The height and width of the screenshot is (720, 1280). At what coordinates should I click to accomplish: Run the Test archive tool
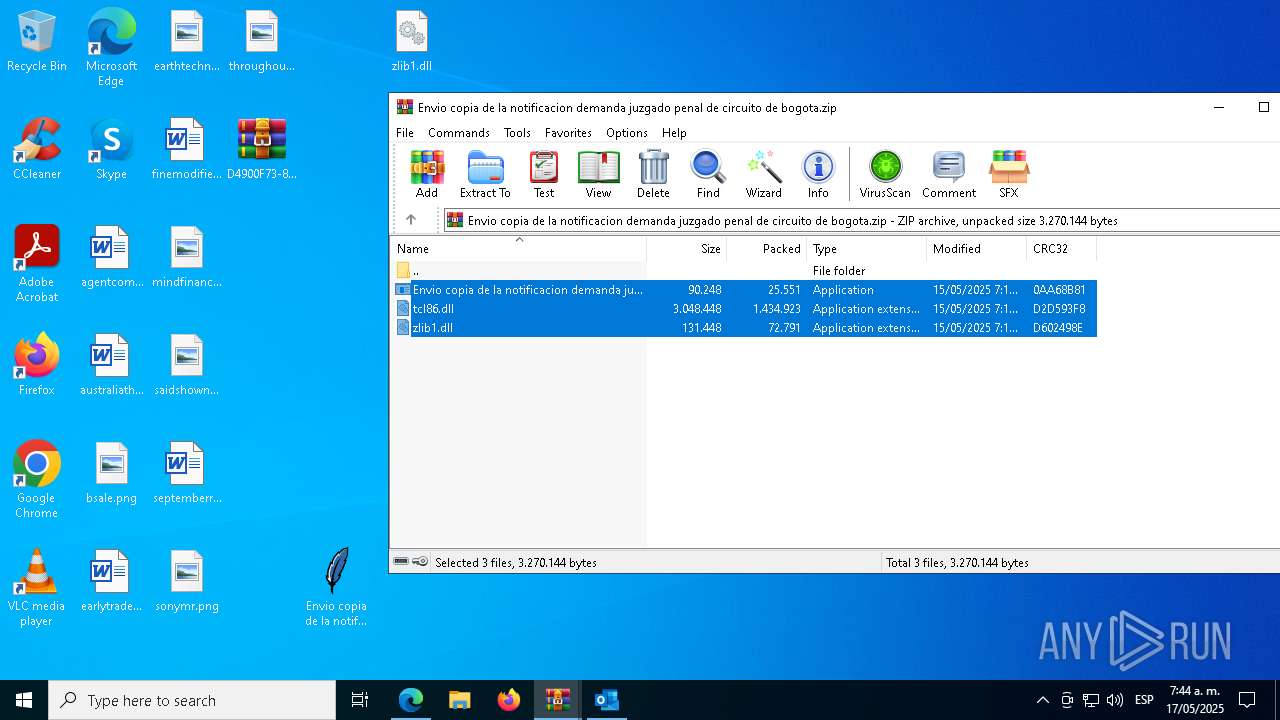[544, 175]
